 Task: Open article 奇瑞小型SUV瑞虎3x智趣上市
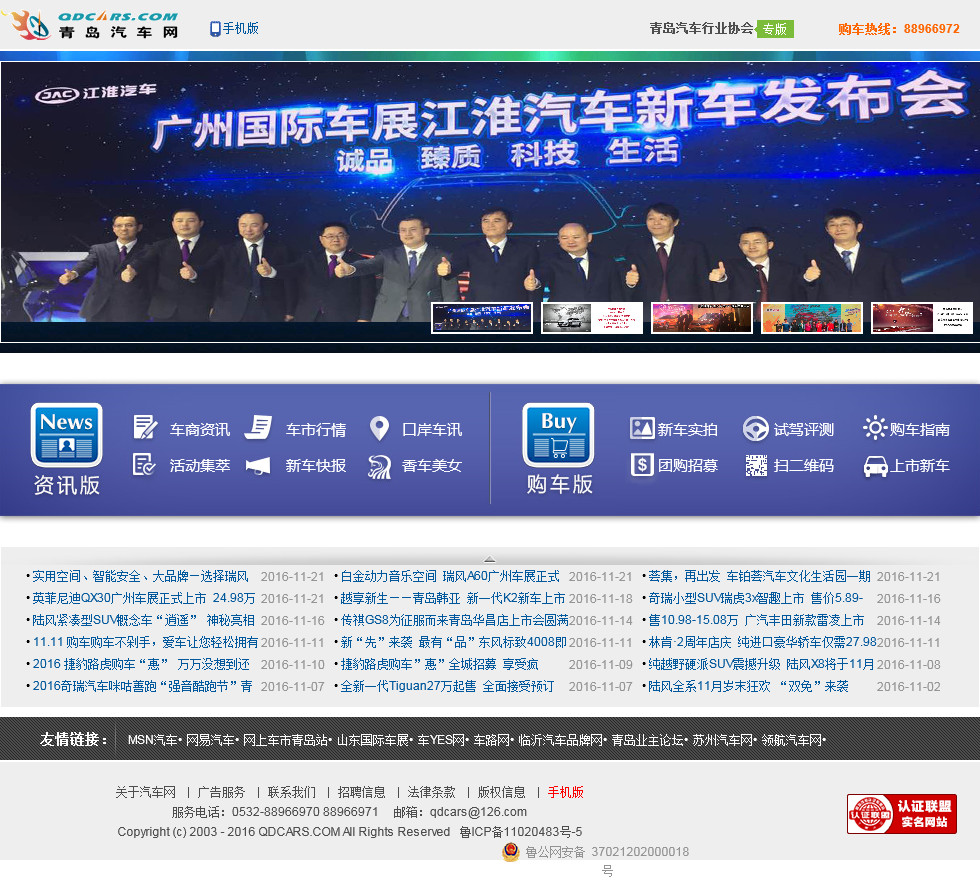point(755,598)
